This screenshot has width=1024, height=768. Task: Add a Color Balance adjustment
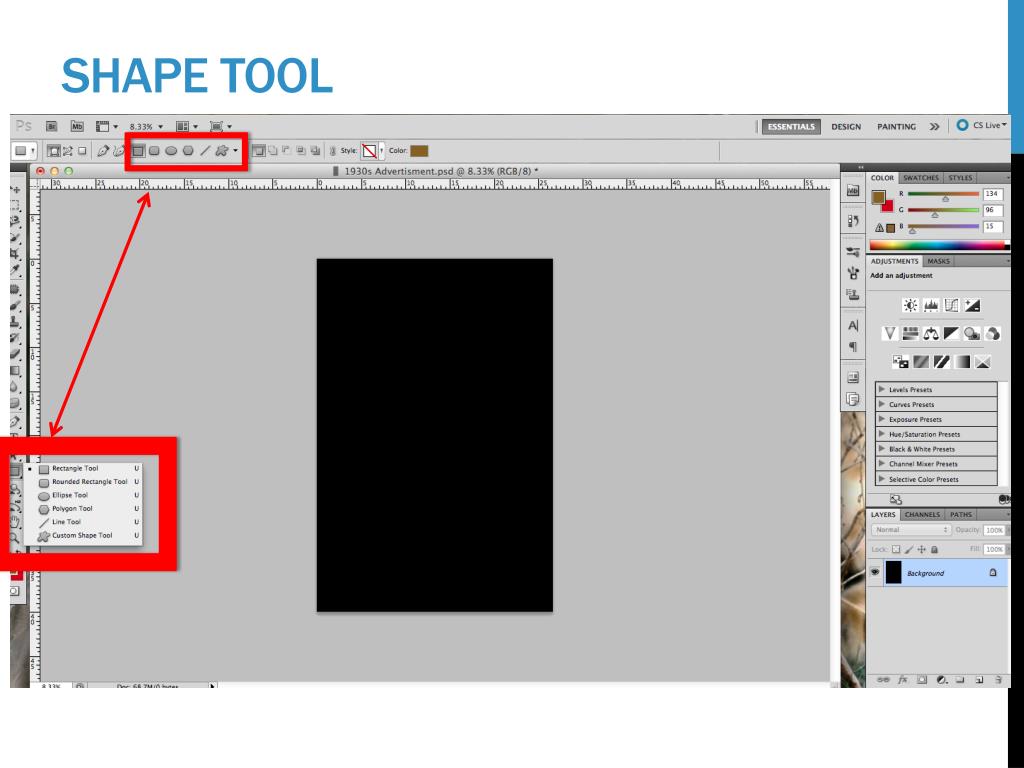click(931, 334)
